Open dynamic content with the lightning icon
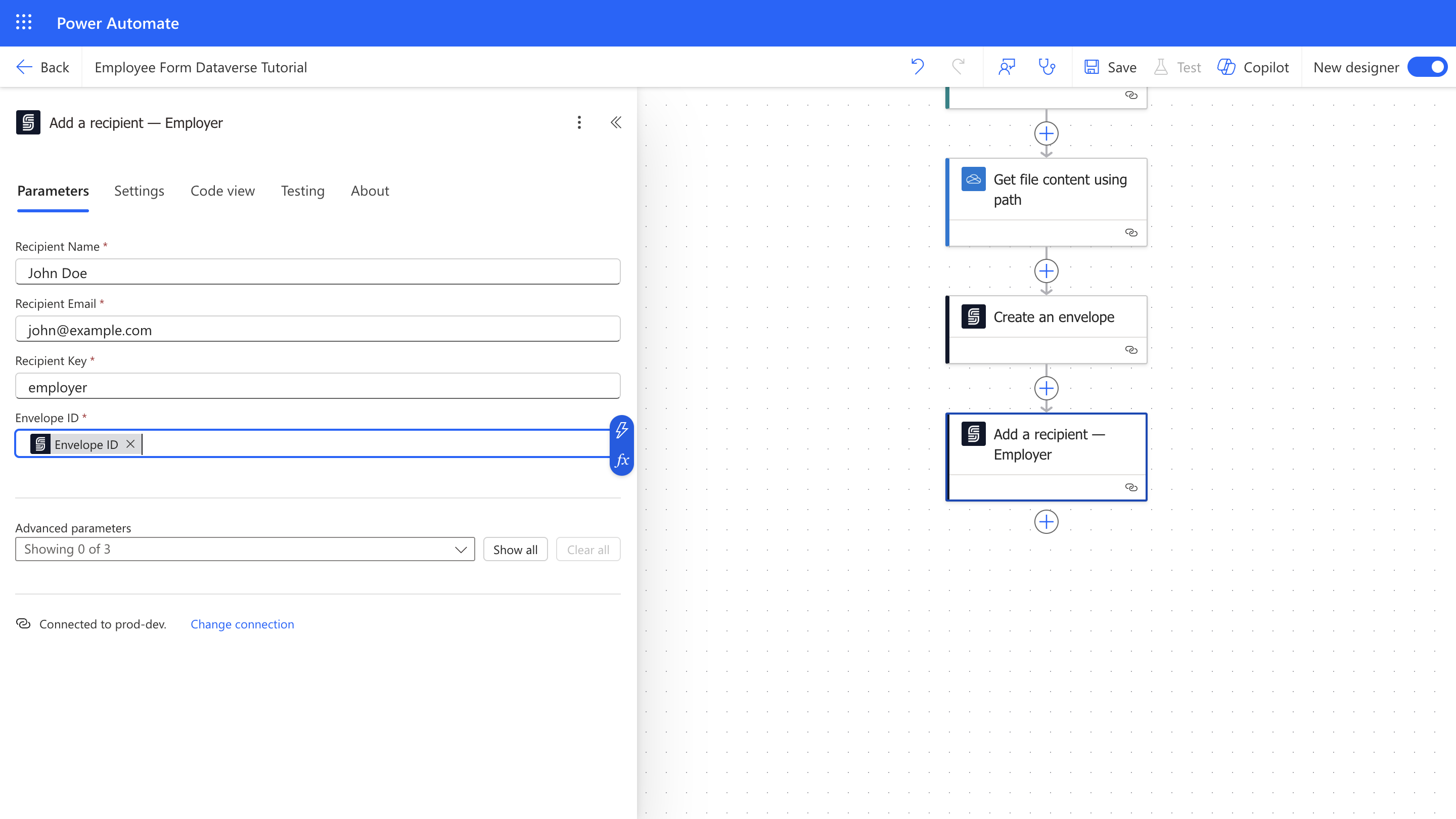Viewport: 1456px width, 819px height. 622,431
